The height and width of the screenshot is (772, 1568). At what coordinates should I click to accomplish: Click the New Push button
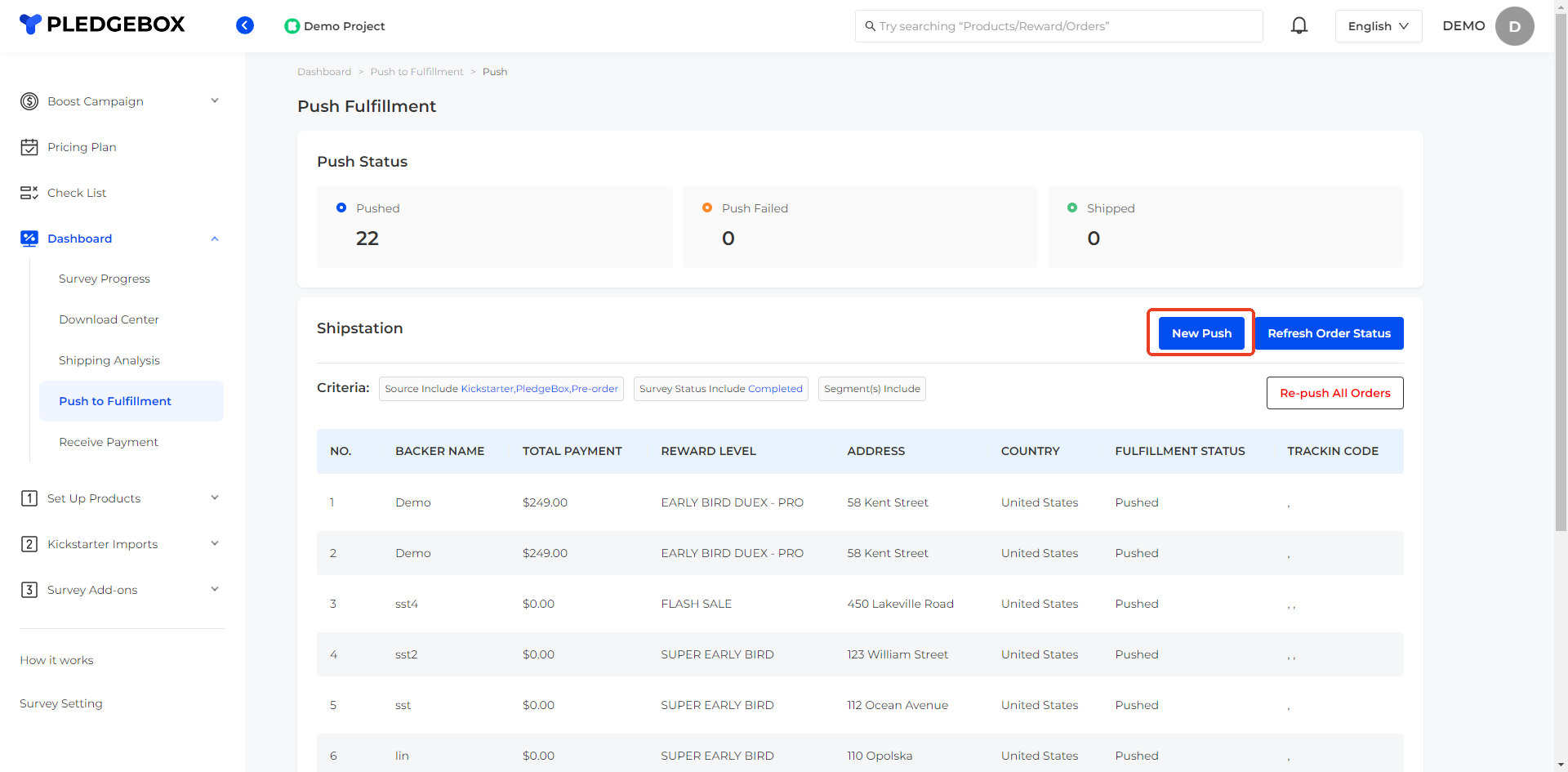point(1201,333)
